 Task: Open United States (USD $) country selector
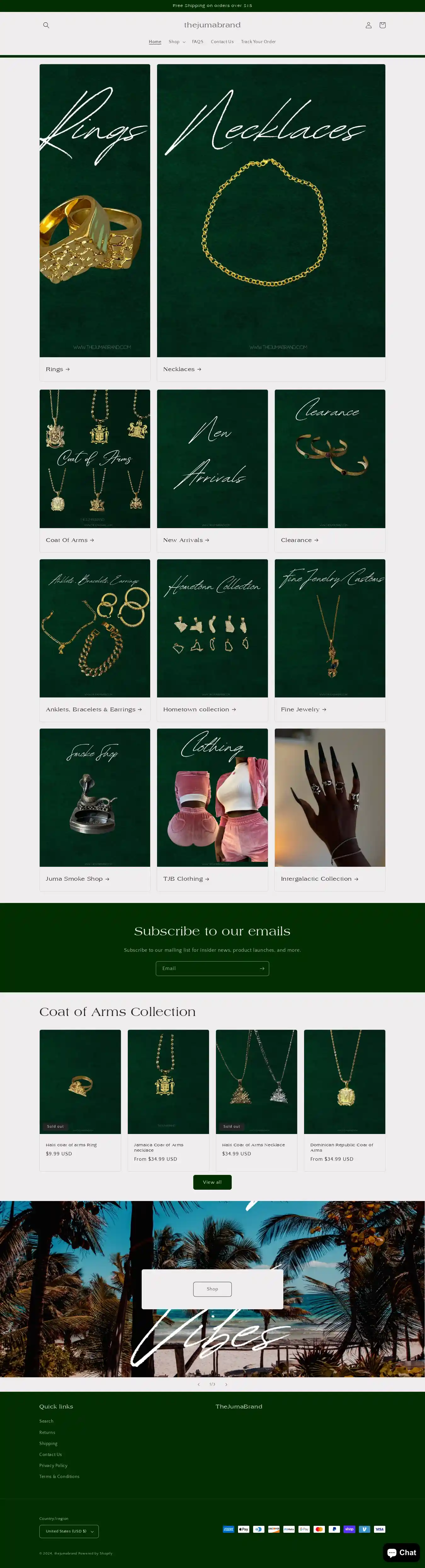(x=69, y=1531)
